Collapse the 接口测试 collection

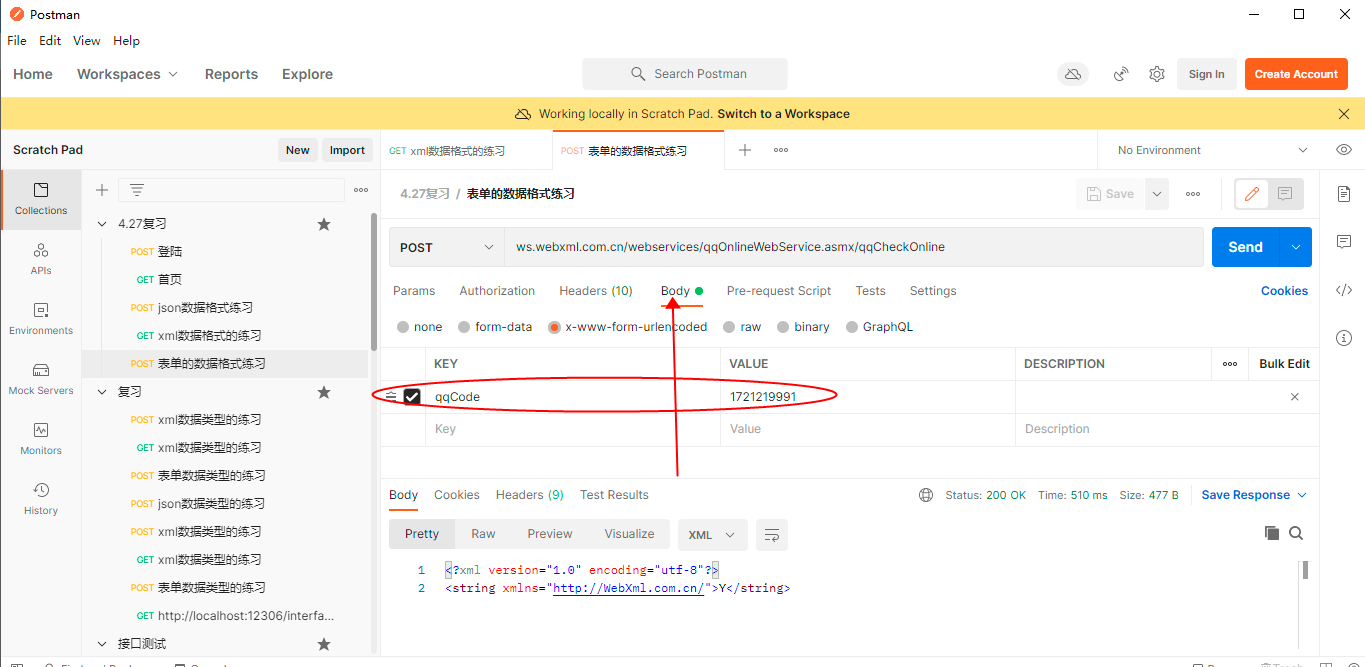pyautogui.click(x=102, y=644)
